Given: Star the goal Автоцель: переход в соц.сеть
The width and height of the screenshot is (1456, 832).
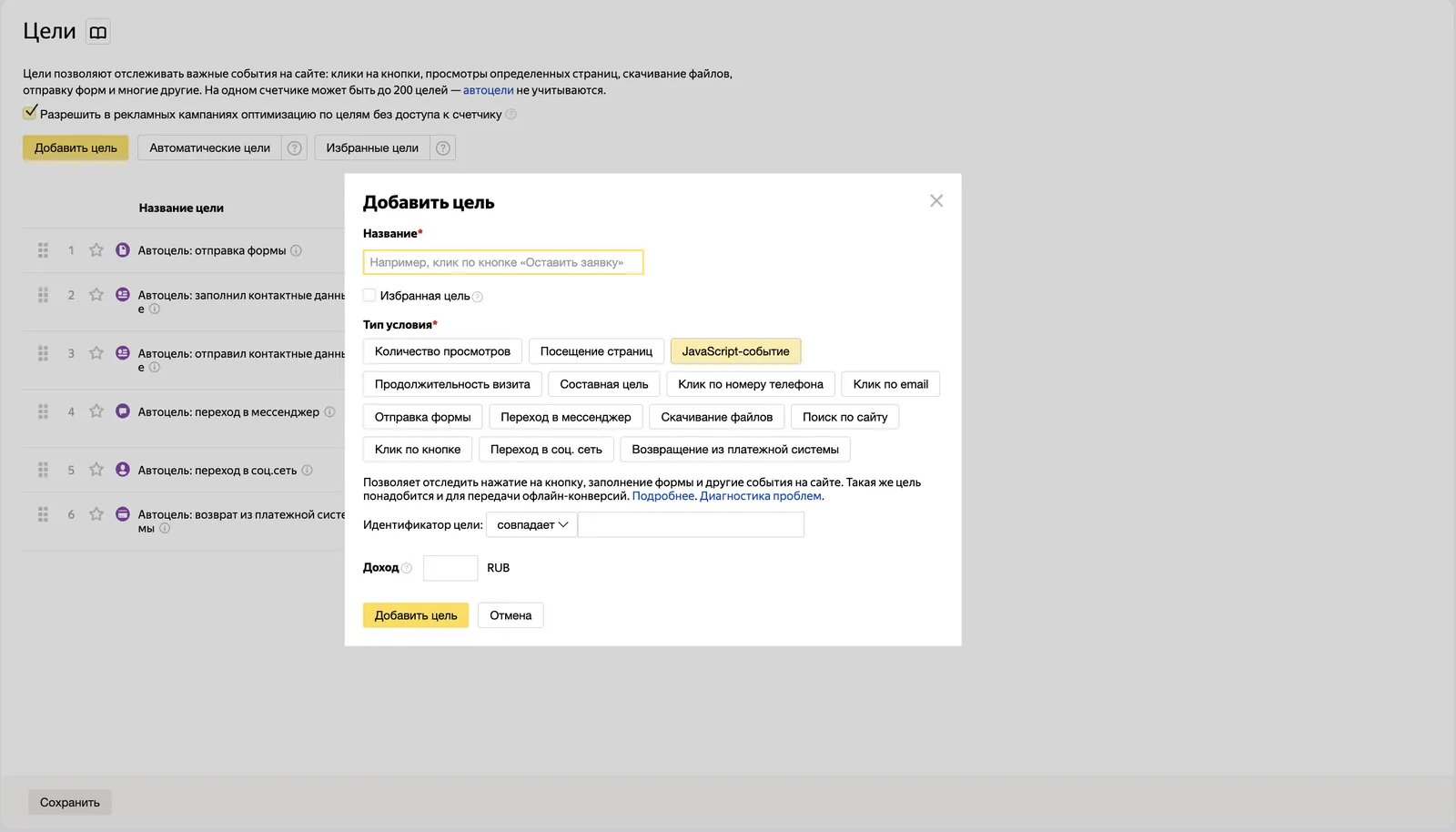Looking at the screenshot, I should click(x=96, y=470).
